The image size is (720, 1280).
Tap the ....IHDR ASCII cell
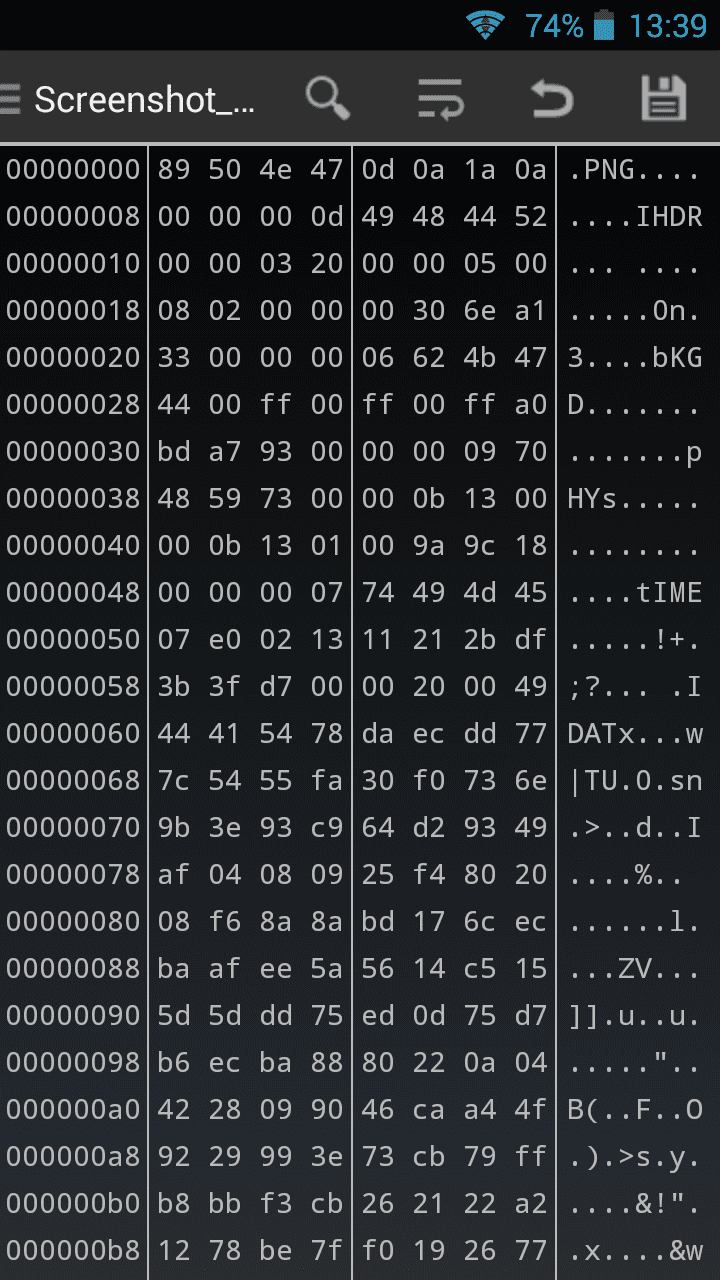[x=635, y=217]
